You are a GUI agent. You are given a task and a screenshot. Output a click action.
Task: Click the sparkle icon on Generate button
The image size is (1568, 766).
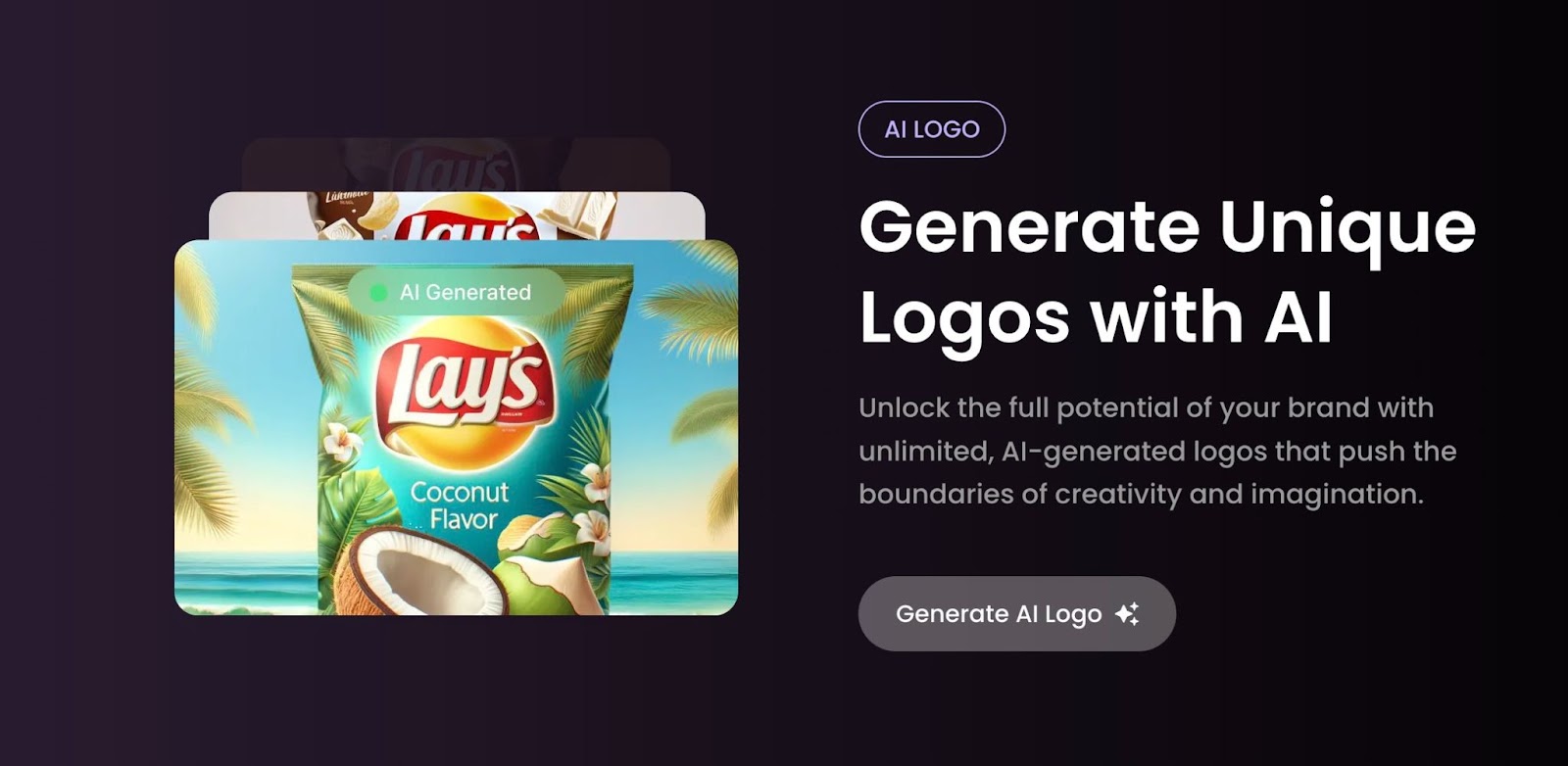tap(1127, 614)
